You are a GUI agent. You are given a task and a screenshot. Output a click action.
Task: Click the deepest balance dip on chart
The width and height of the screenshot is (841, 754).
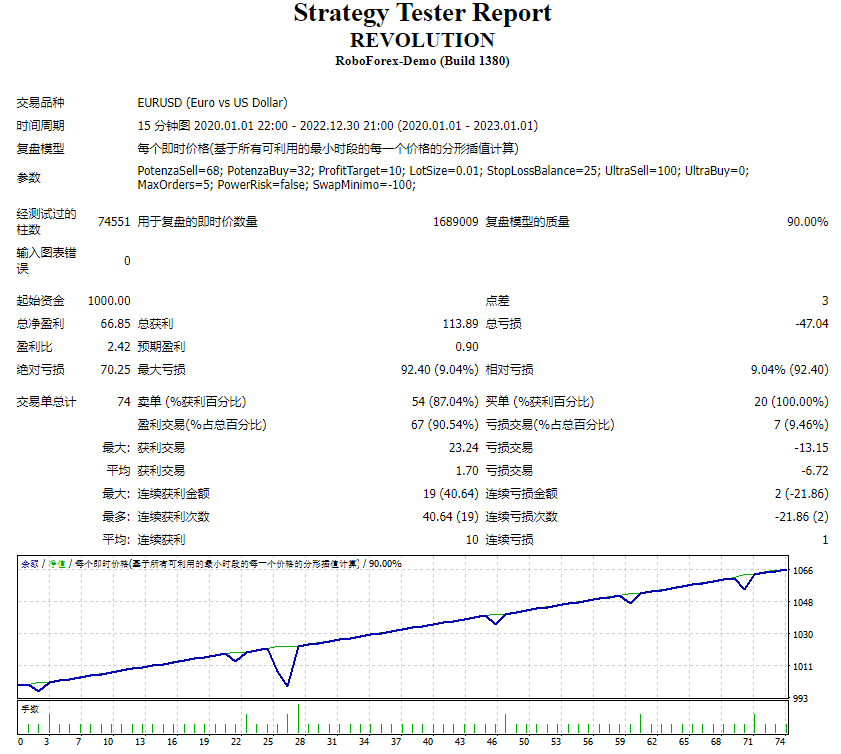pyautogui.click(x=287, y=684)
